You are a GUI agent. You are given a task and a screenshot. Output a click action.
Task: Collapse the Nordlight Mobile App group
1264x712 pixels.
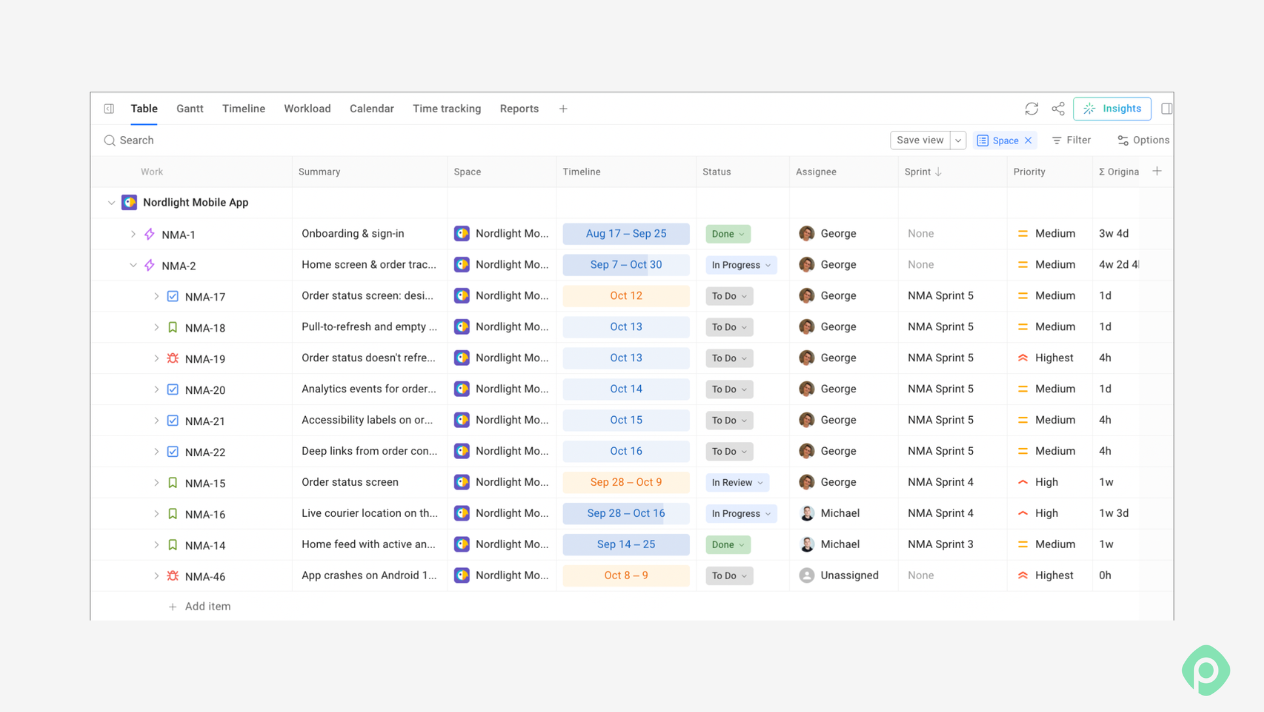[111, 202]
